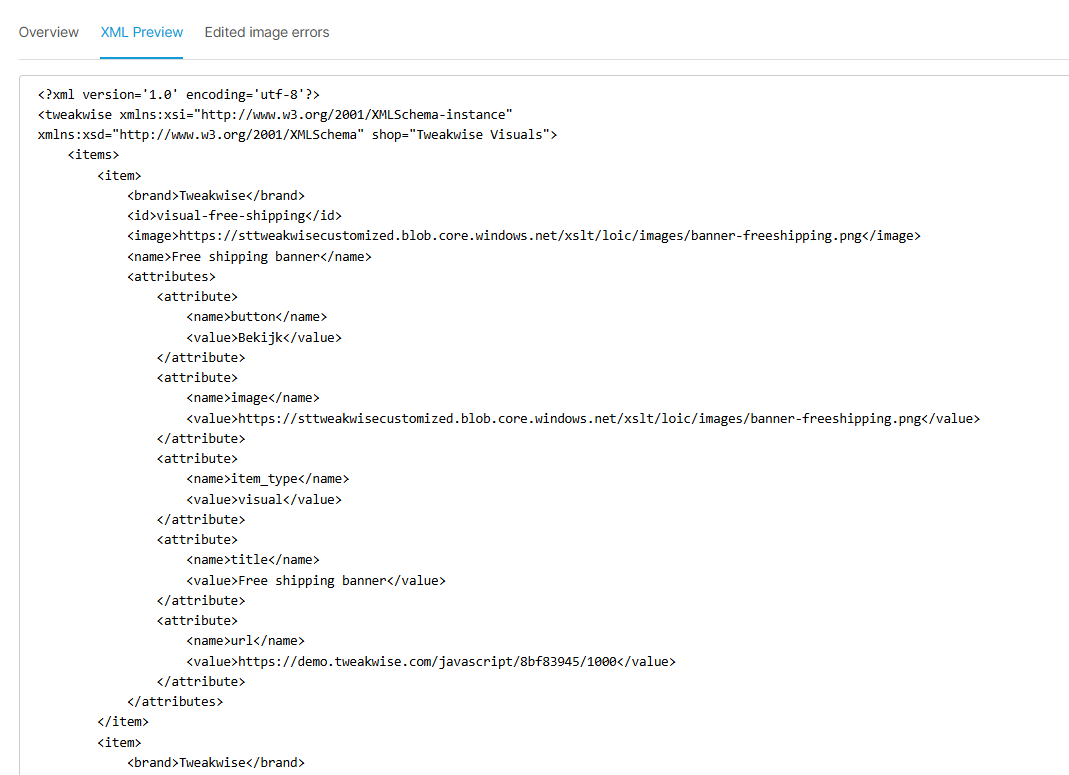Click the <name>Free shipping banner</name> line

pos(250,256)
